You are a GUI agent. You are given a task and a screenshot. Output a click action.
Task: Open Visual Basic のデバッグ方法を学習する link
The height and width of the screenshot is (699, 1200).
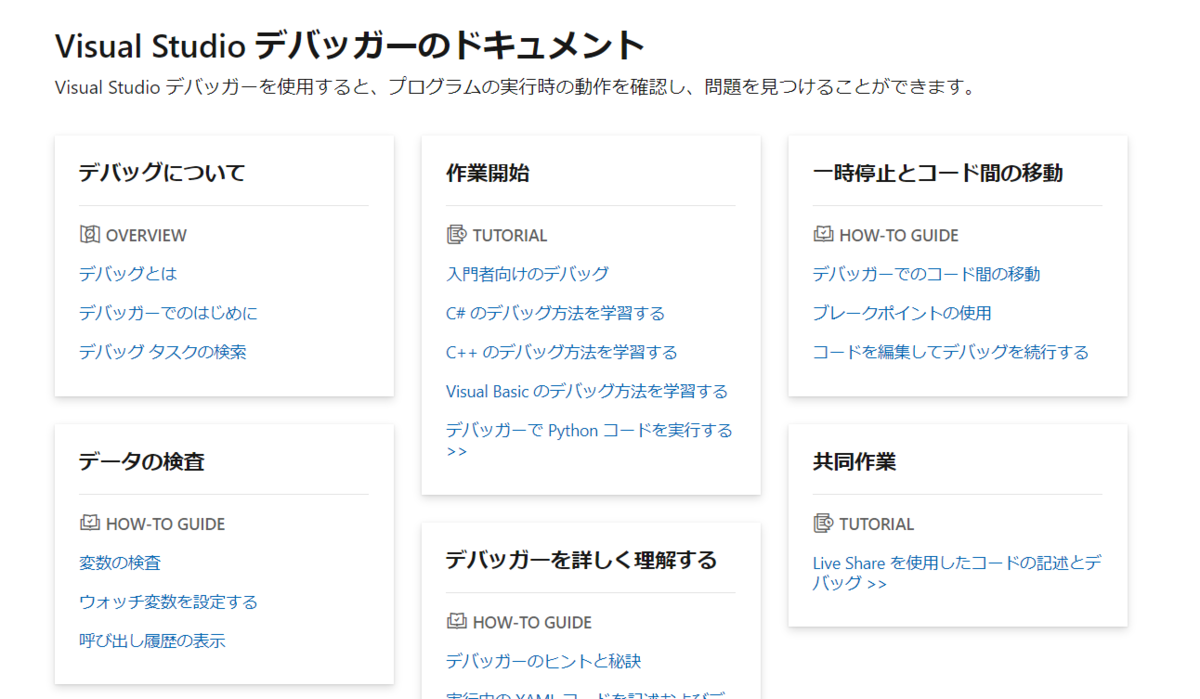(587, 391)
